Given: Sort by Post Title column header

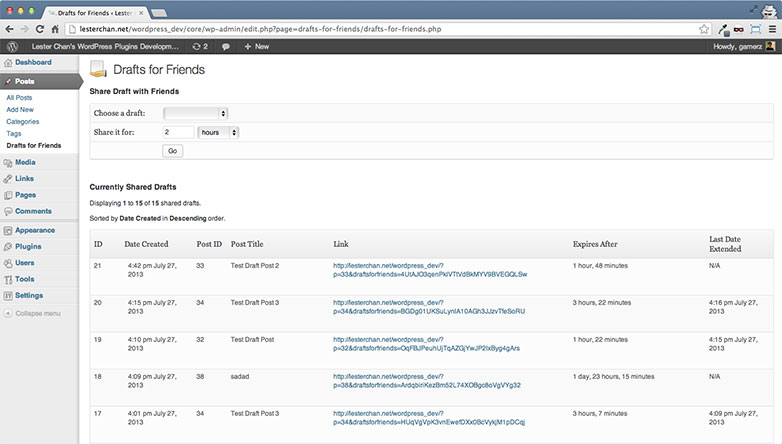Looking at the screenshot, I should 247,244.
